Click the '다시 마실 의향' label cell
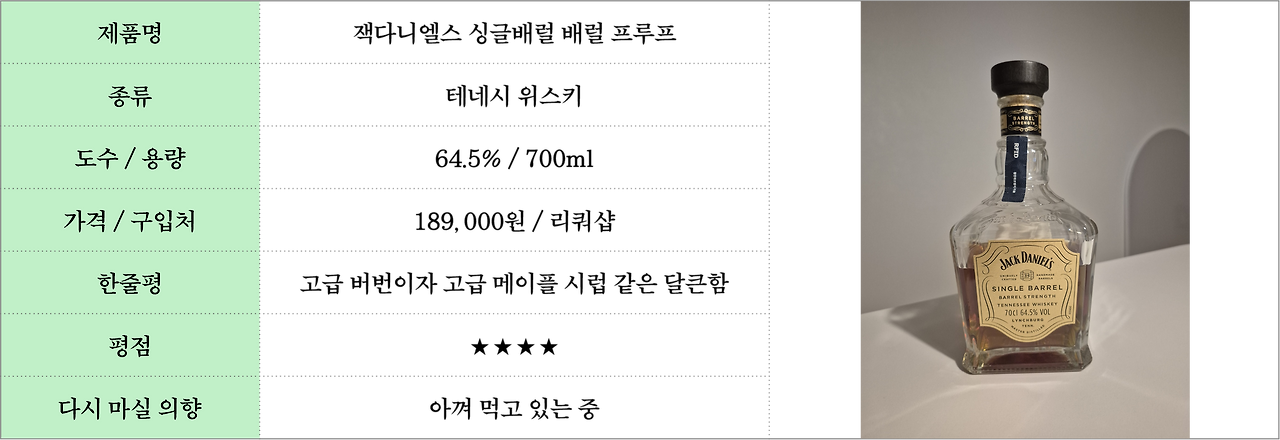1280x440 pixels. pos(130,407)
